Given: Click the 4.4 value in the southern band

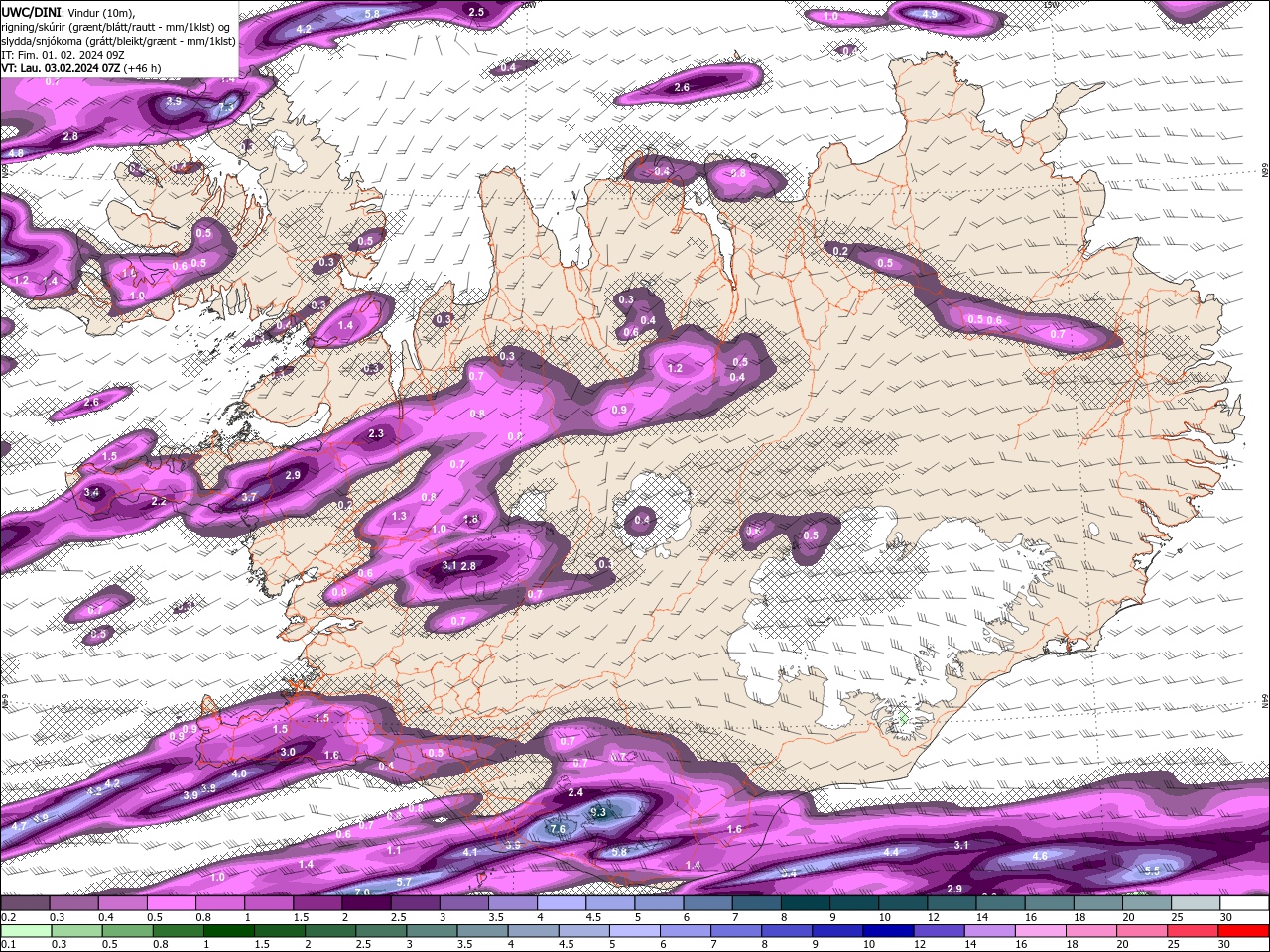Looking at the screenshot, I should [x=891, y=852].
